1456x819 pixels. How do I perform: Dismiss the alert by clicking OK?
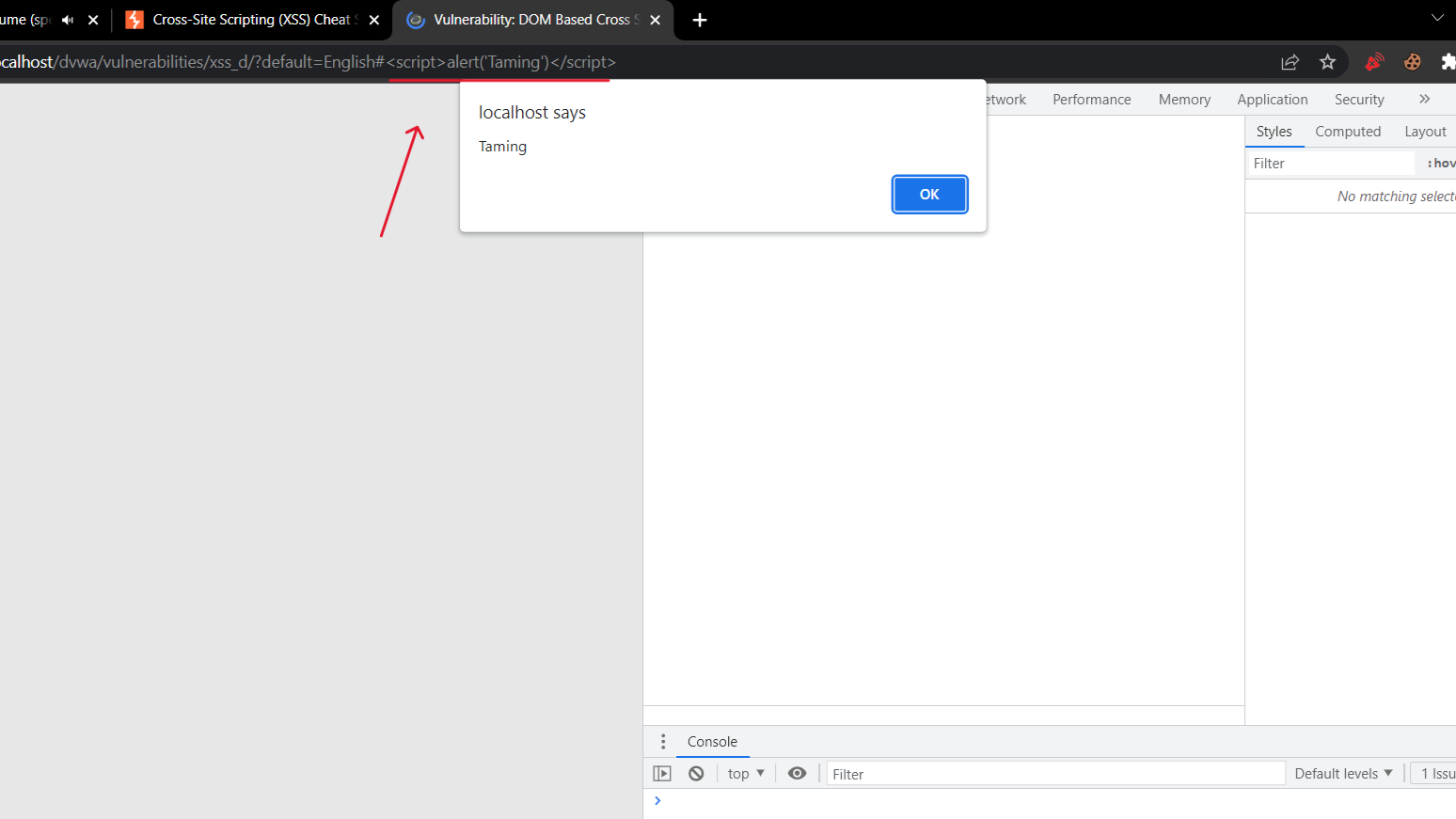pyautogui.click(x=929, y=194)
